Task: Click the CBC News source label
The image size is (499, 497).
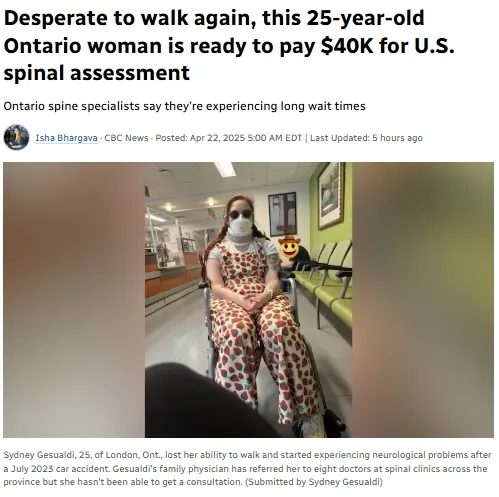Action: coord(126,138)
